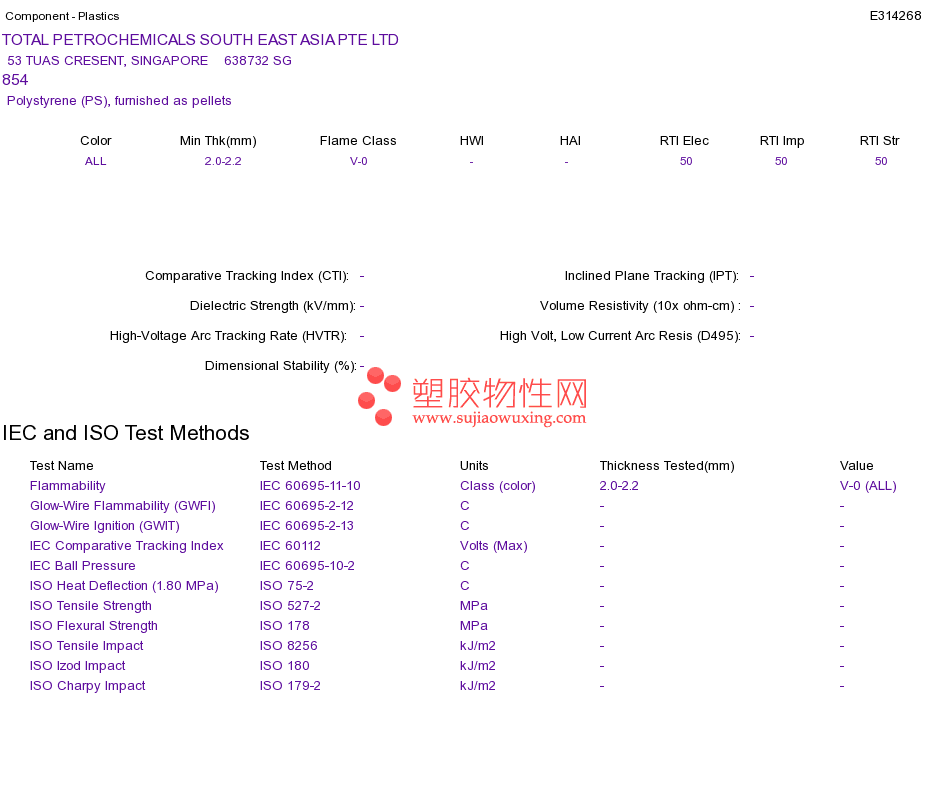Click kJ/m2 units in ISO Charpy Impact row
Image resolution: width=950 pixels, height=800 pixels.
[x=477, y=685]
